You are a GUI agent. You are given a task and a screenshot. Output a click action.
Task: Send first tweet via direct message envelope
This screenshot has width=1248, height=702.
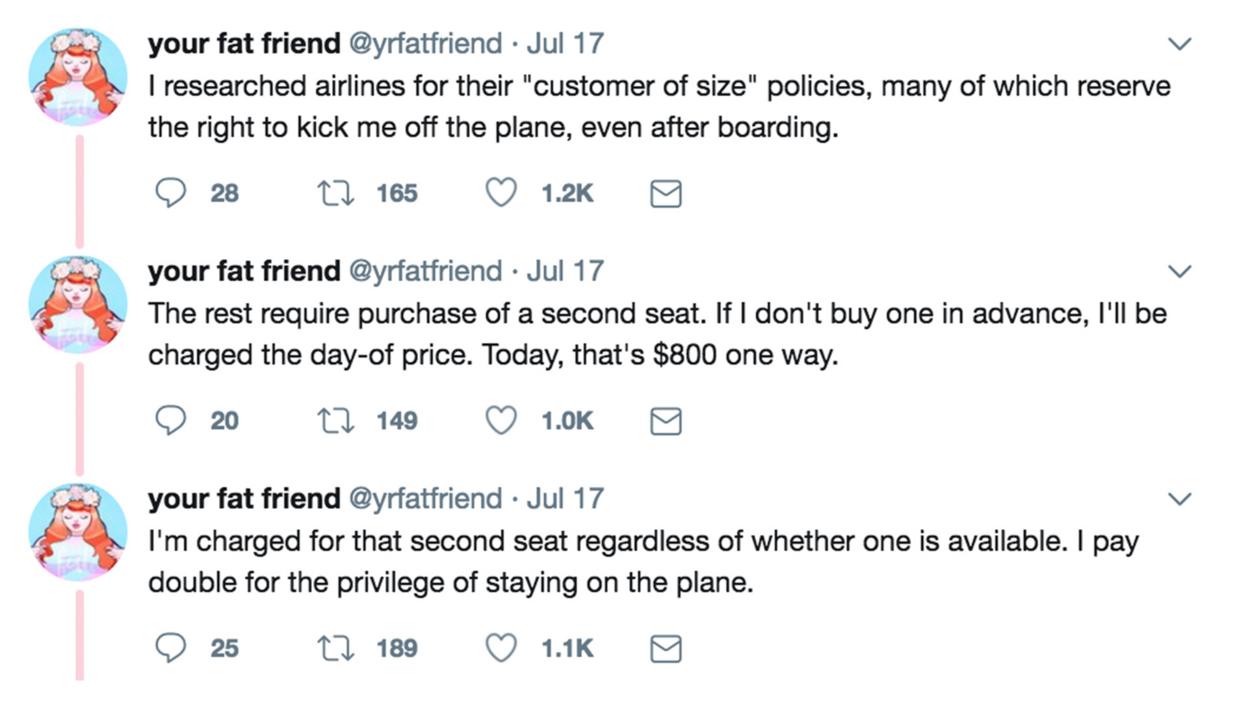666,194
